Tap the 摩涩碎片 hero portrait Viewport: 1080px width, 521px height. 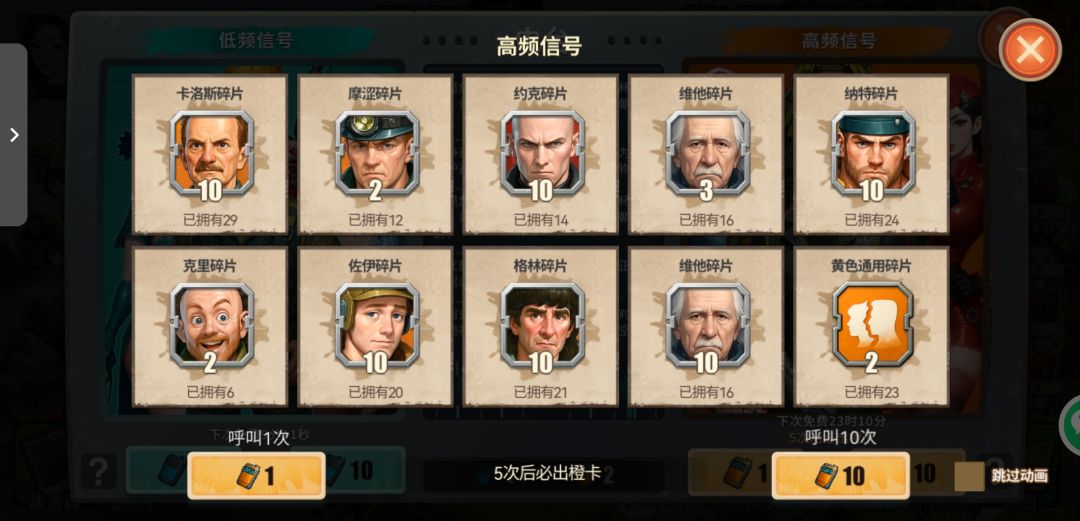click(x=376, y=154)
